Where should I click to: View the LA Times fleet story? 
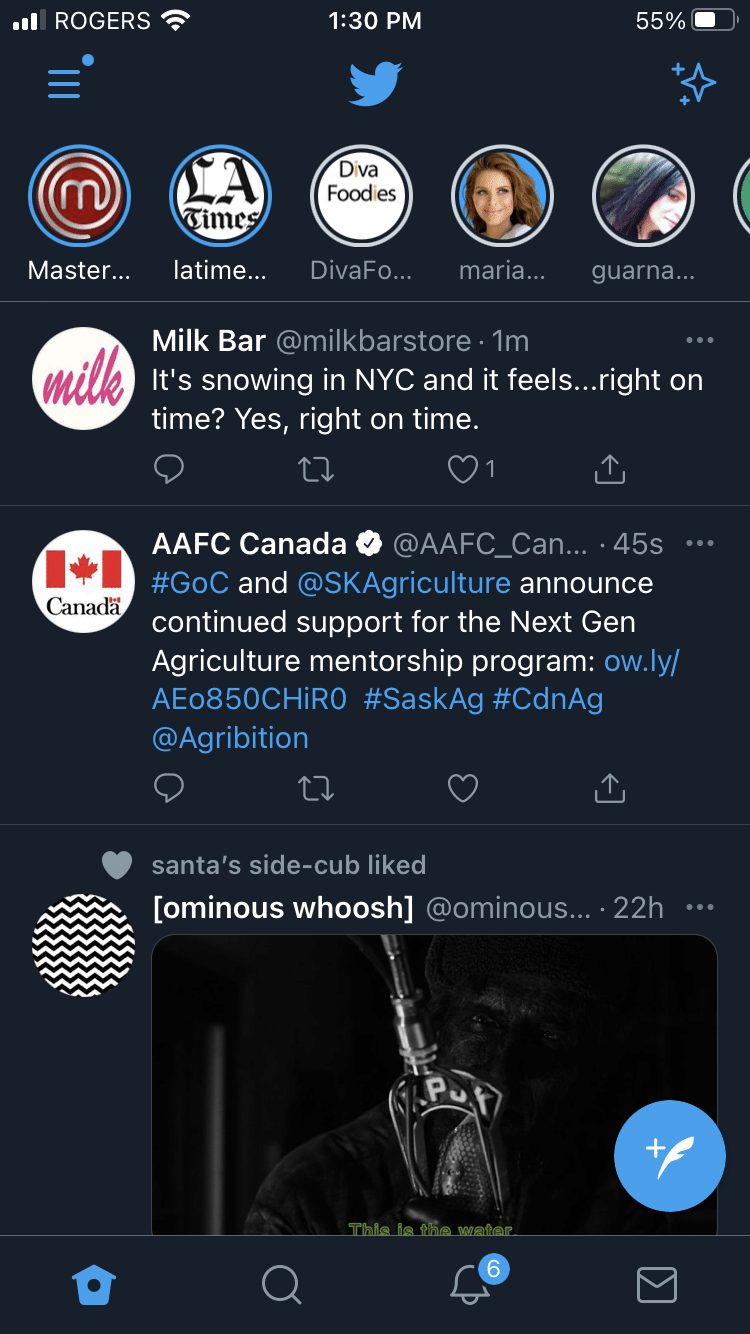[x=220, y=196]
